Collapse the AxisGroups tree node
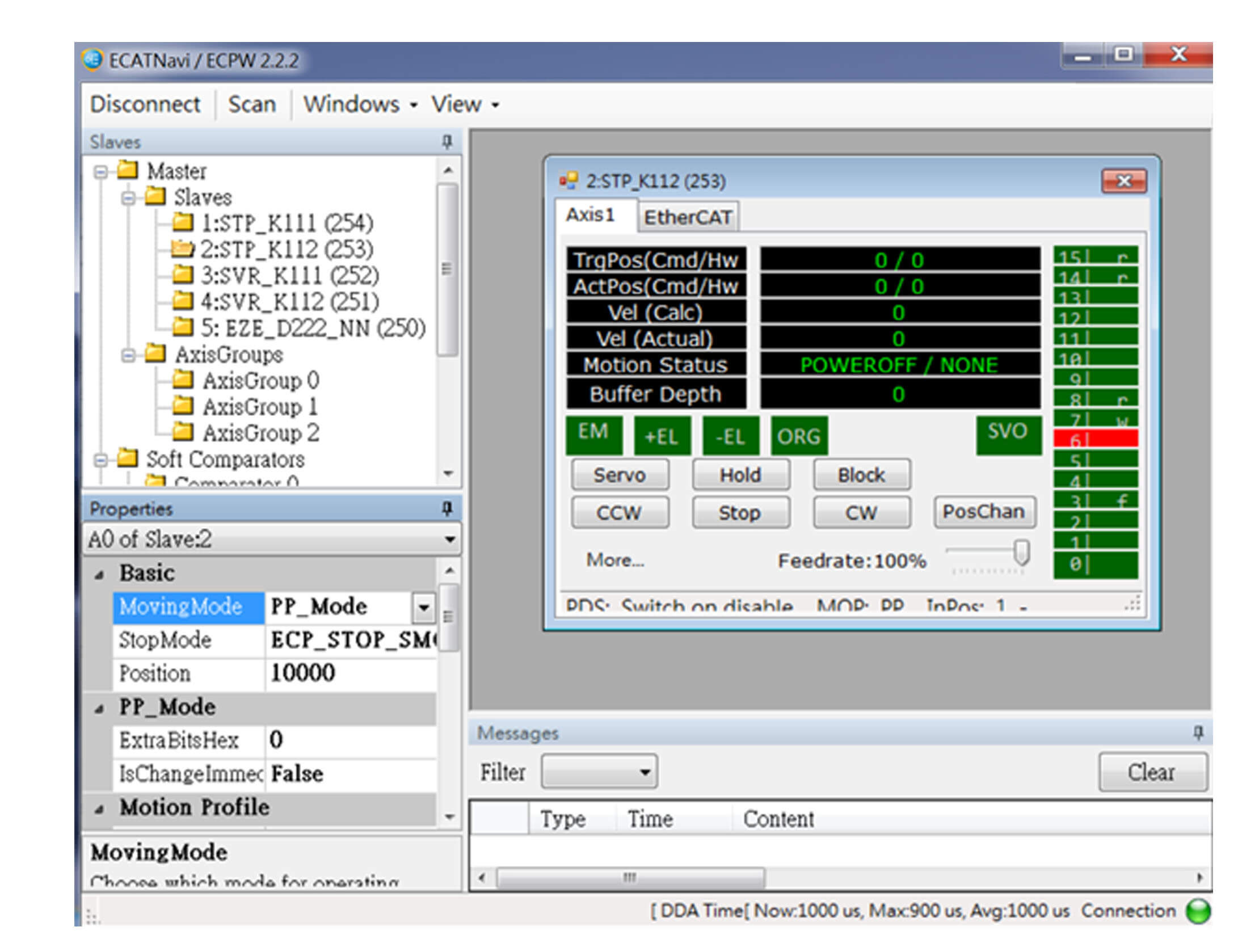This screenshot has width=1259, height=952. (129, 356)
